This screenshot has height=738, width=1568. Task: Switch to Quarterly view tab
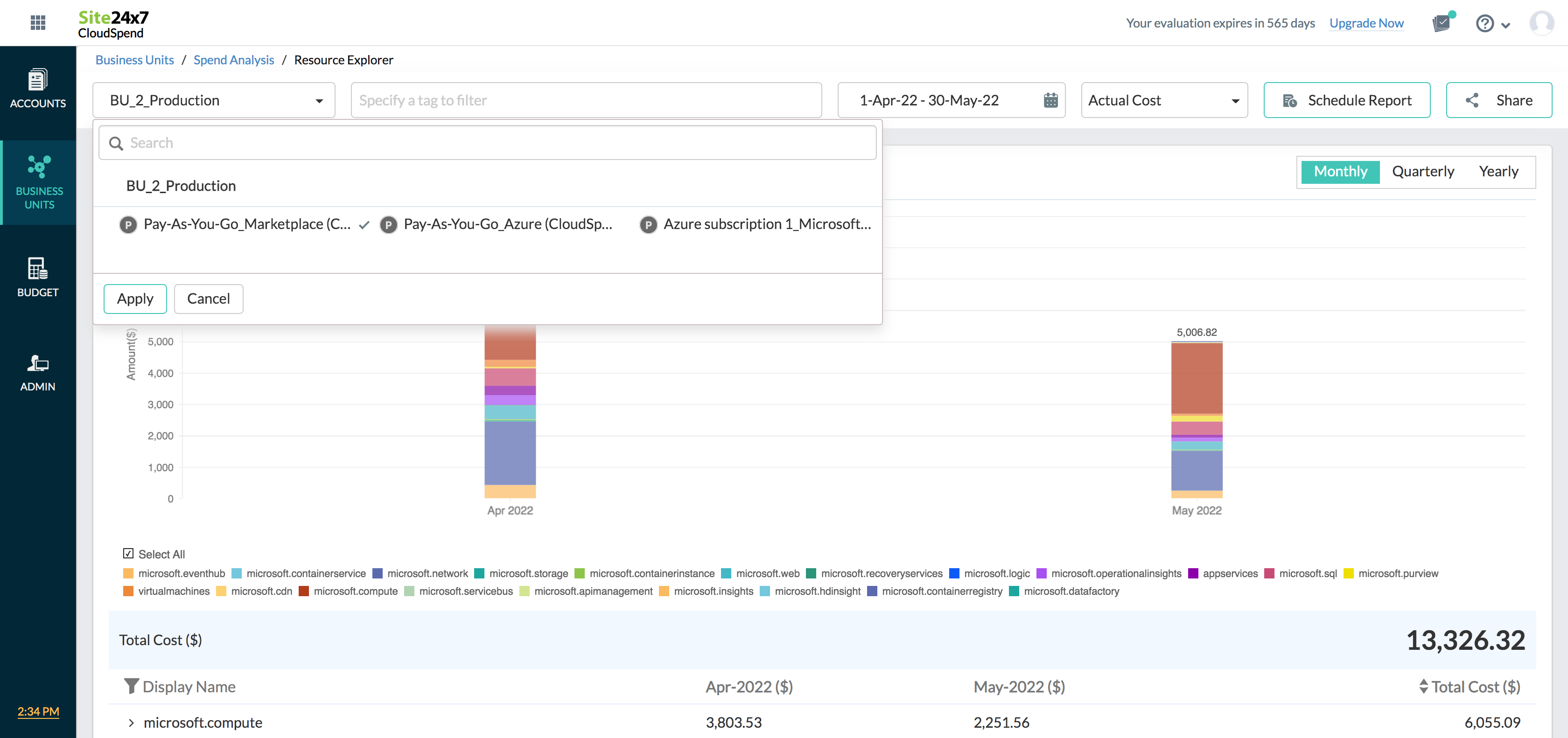(x=1422, y=172)
